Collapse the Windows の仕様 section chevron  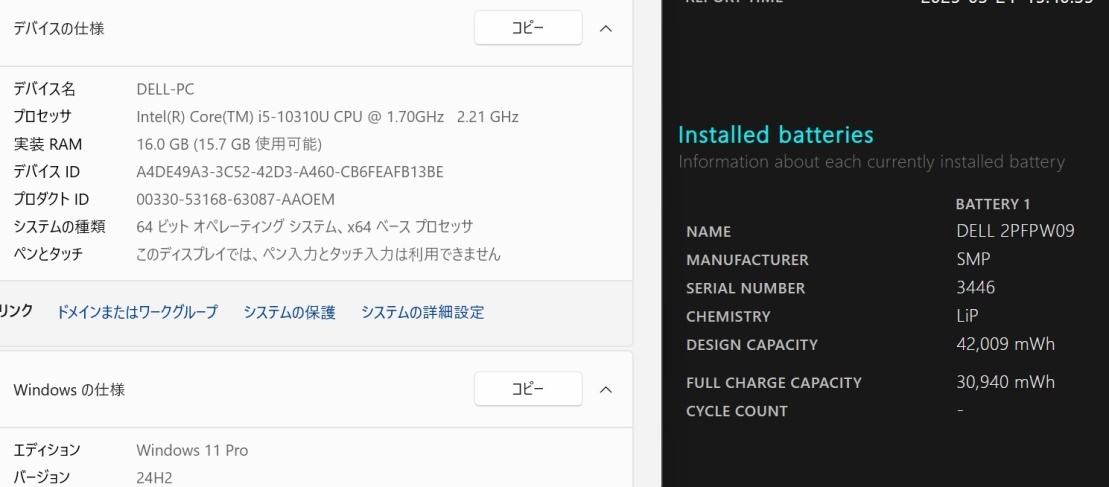pos(606,389)
